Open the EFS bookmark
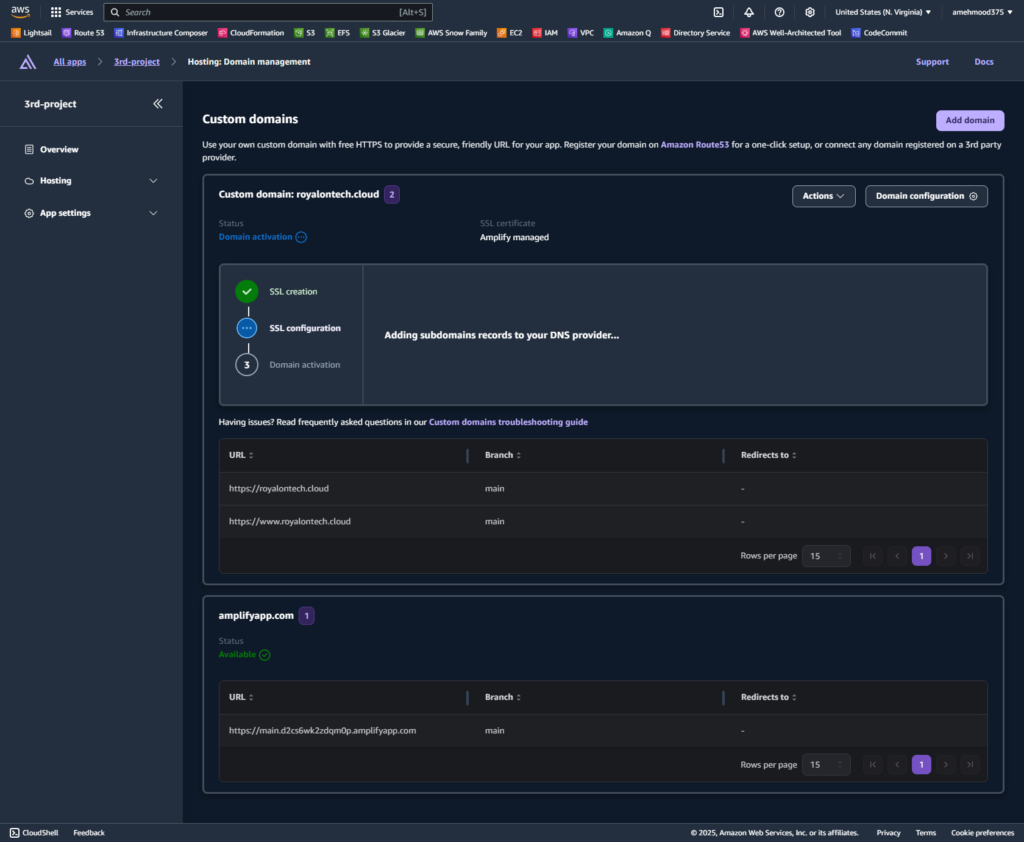This screenshot has height=842, width=1024. click(x=338, y=33)
